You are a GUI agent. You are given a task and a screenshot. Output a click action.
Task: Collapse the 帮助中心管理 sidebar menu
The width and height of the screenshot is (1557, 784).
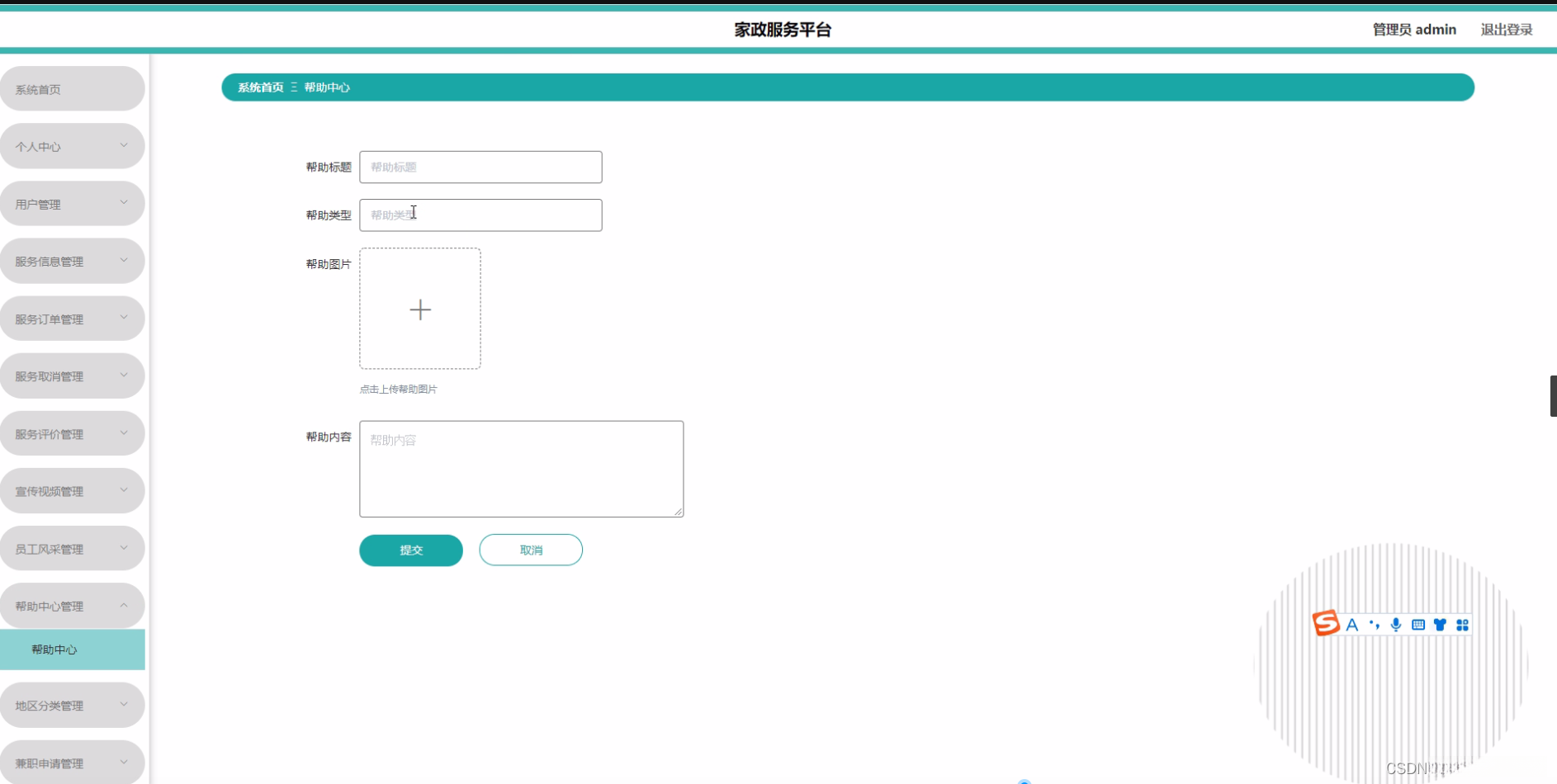pos(73,606)
